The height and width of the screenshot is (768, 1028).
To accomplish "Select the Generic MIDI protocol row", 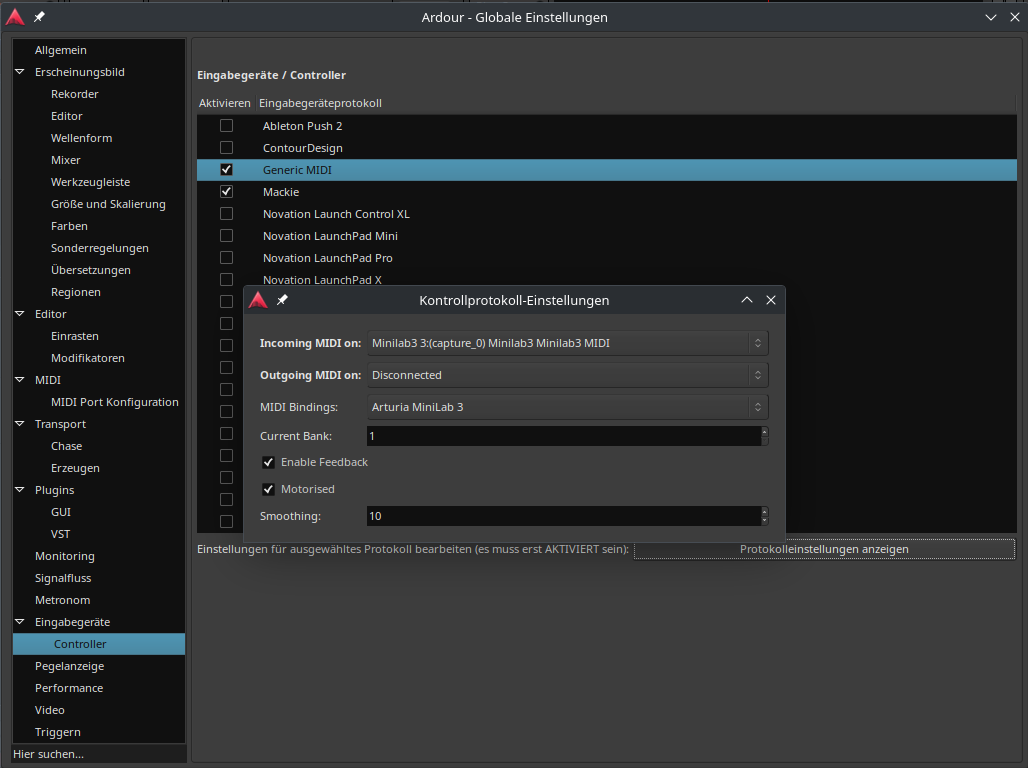I will (x=606, y=169).
